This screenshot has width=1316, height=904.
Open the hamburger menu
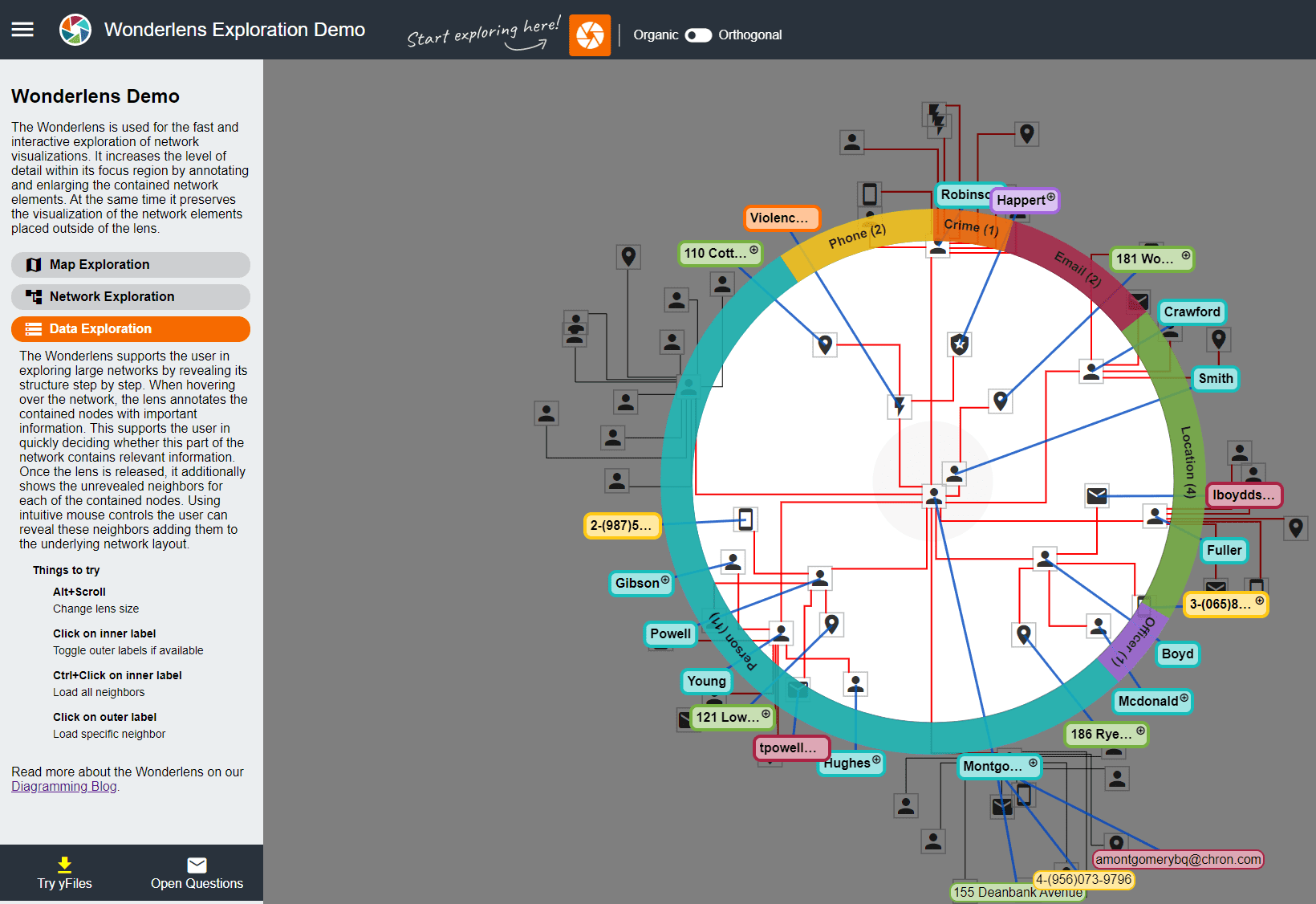(22, 29)
